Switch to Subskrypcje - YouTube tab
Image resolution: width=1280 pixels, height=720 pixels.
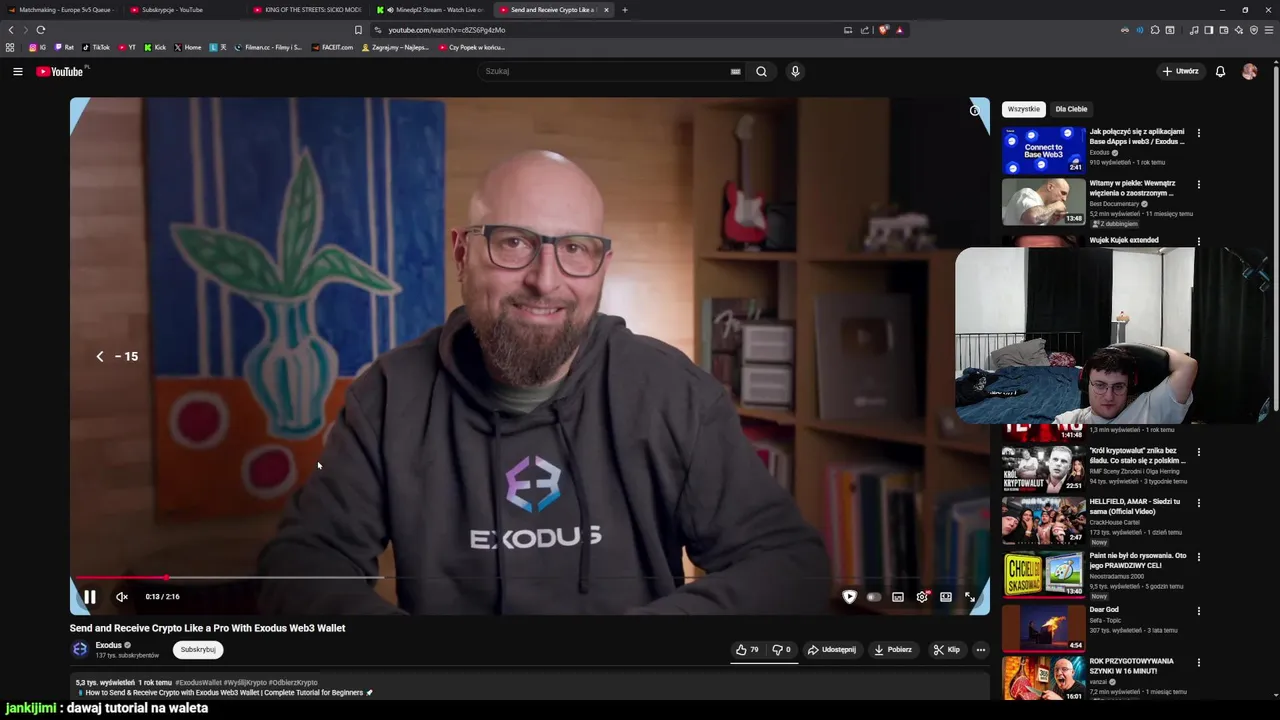point(185,10)
